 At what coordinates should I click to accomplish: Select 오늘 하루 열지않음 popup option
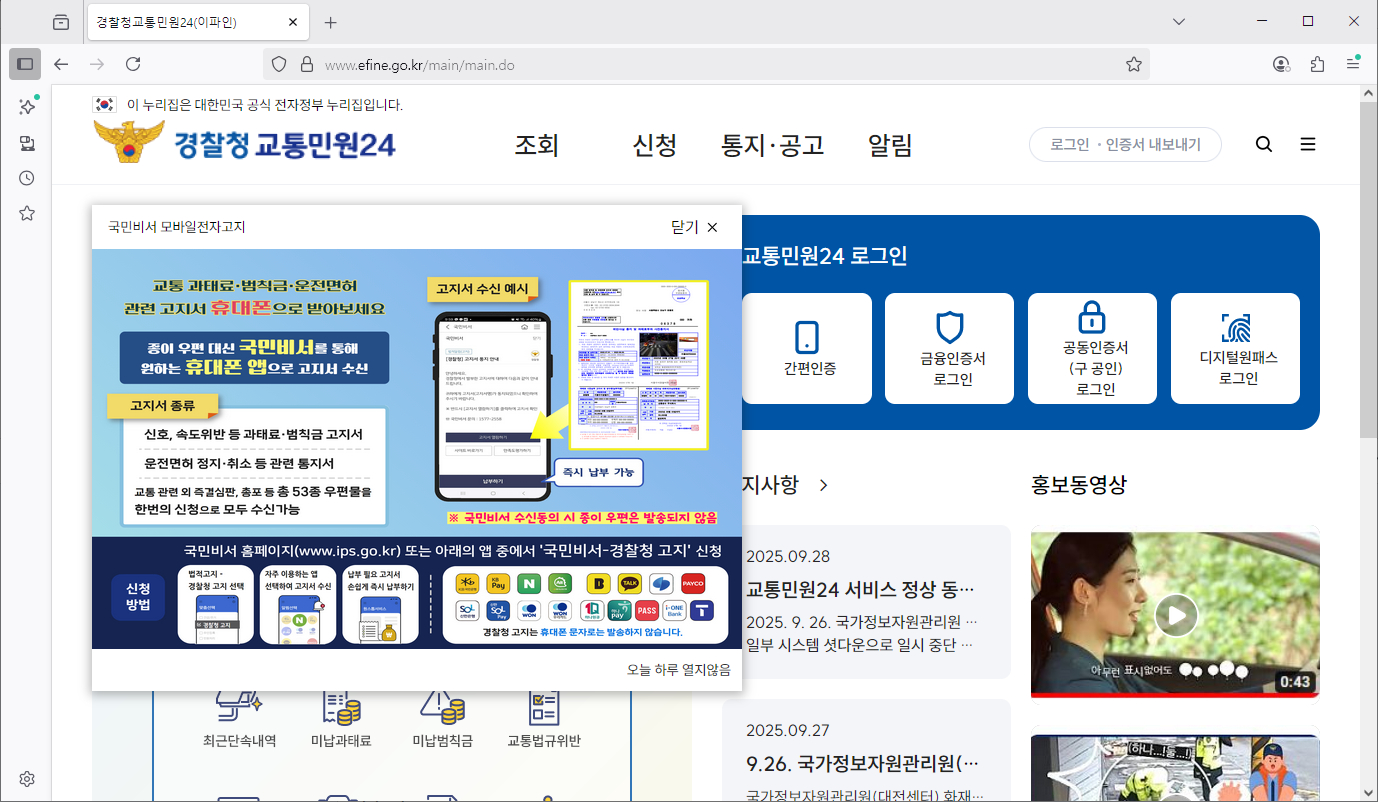click(678, 670)
